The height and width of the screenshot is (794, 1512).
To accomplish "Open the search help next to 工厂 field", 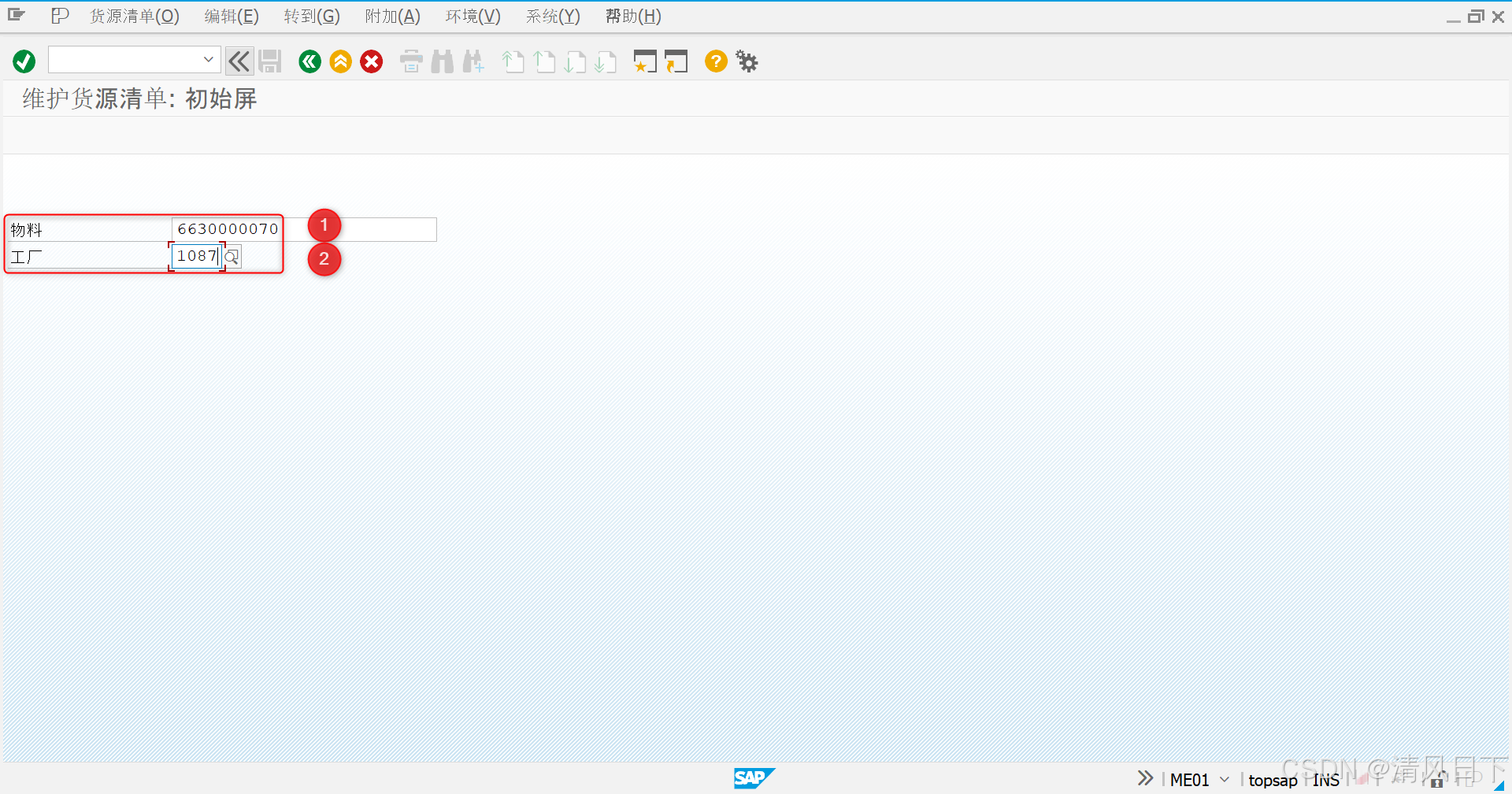I will point(232,257).
